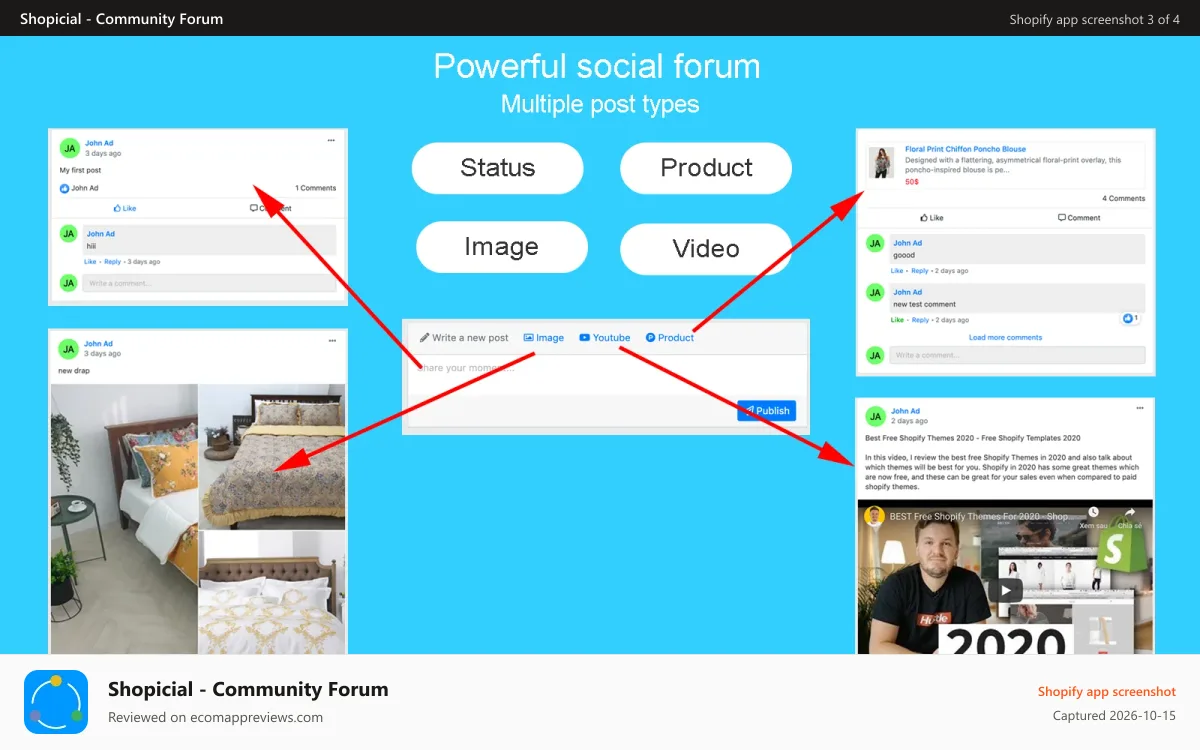Click 'Shopify app screenshot' orange label
This screenshot has width=1200, height=750.
tap(1107, 692)
